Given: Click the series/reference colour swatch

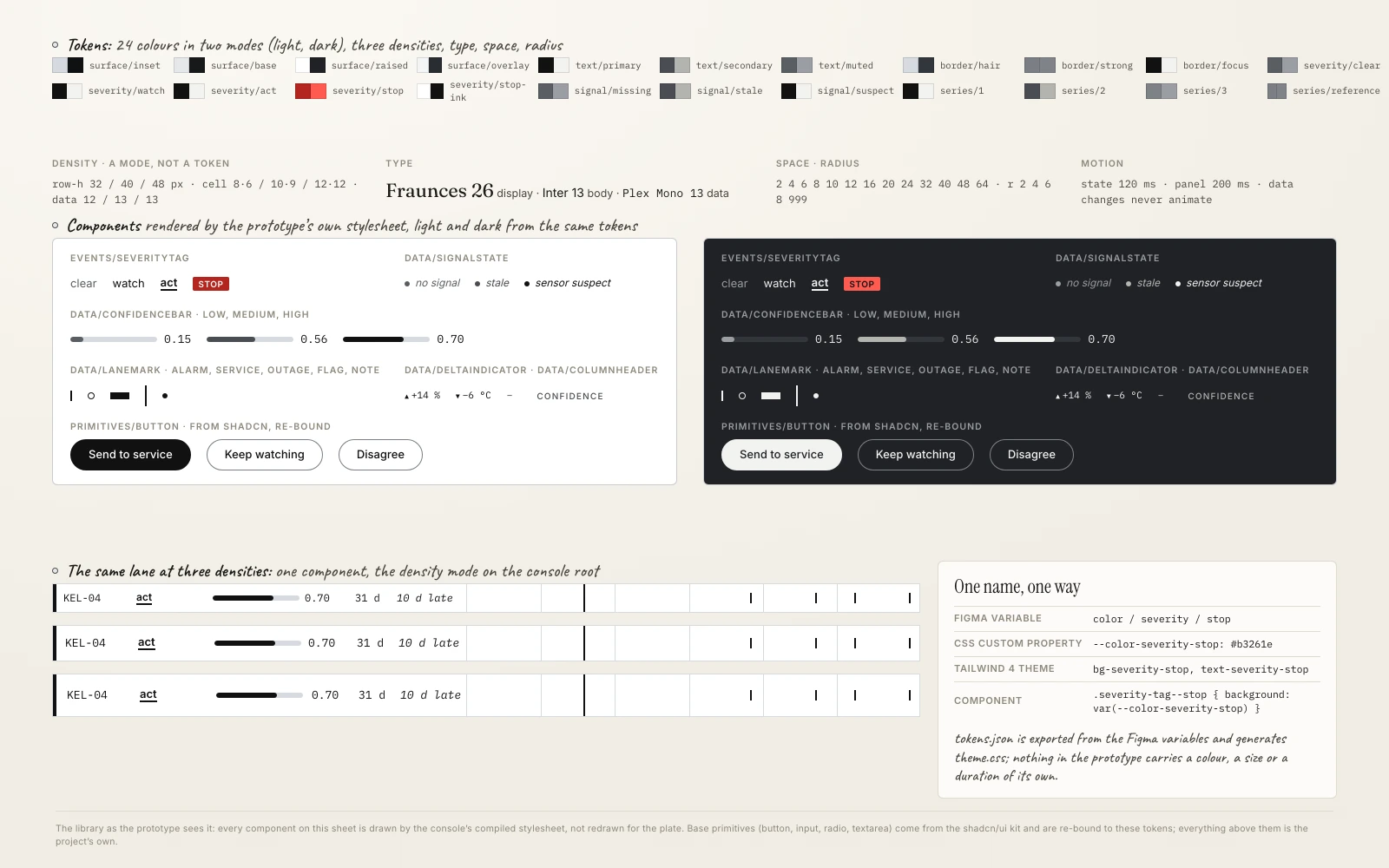Looking at the screenshot, I should pos(1277,91).
